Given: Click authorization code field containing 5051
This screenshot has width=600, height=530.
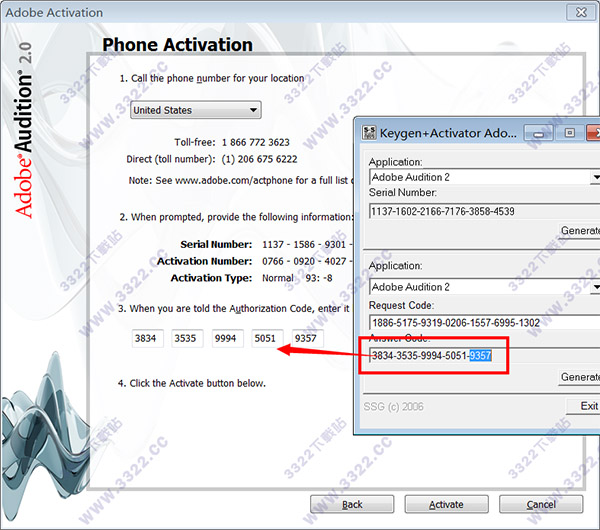Looking at the screenshot, I should pos(267,339).
